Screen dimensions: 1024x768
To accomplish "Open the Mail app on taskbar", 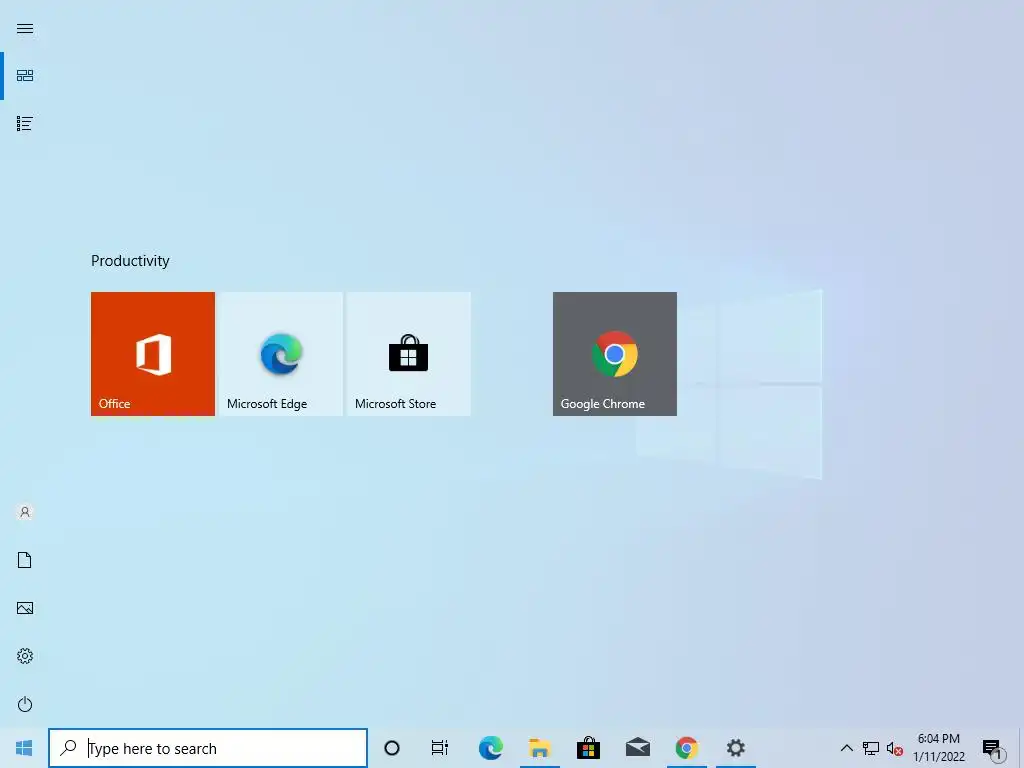I will tap(637, 748).
